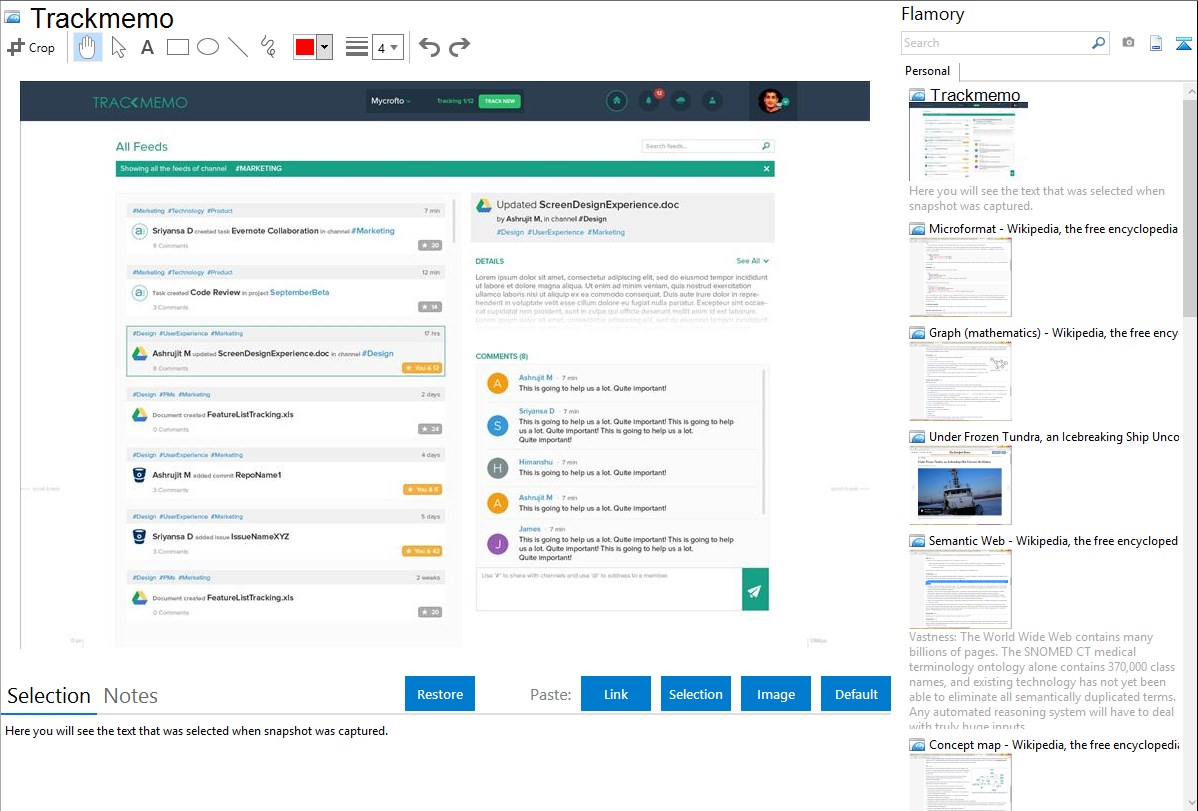The image size is (1198, 811).
Task: Redo the last edit
Action: coord(459,47)
